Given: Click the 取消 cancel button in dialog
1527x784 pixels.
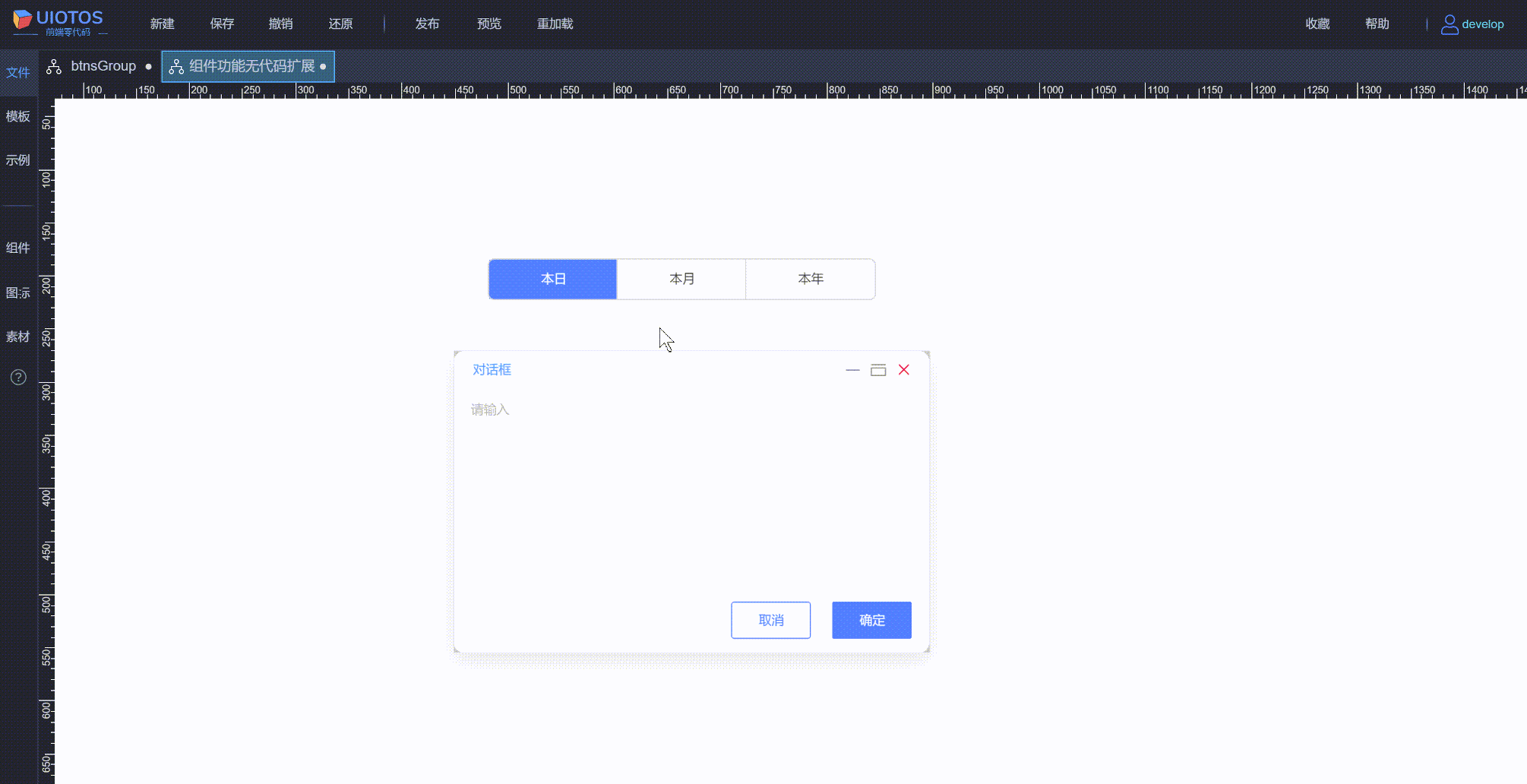Looking at the screenshot, I should pyautogui.click(x=770, y=620).
